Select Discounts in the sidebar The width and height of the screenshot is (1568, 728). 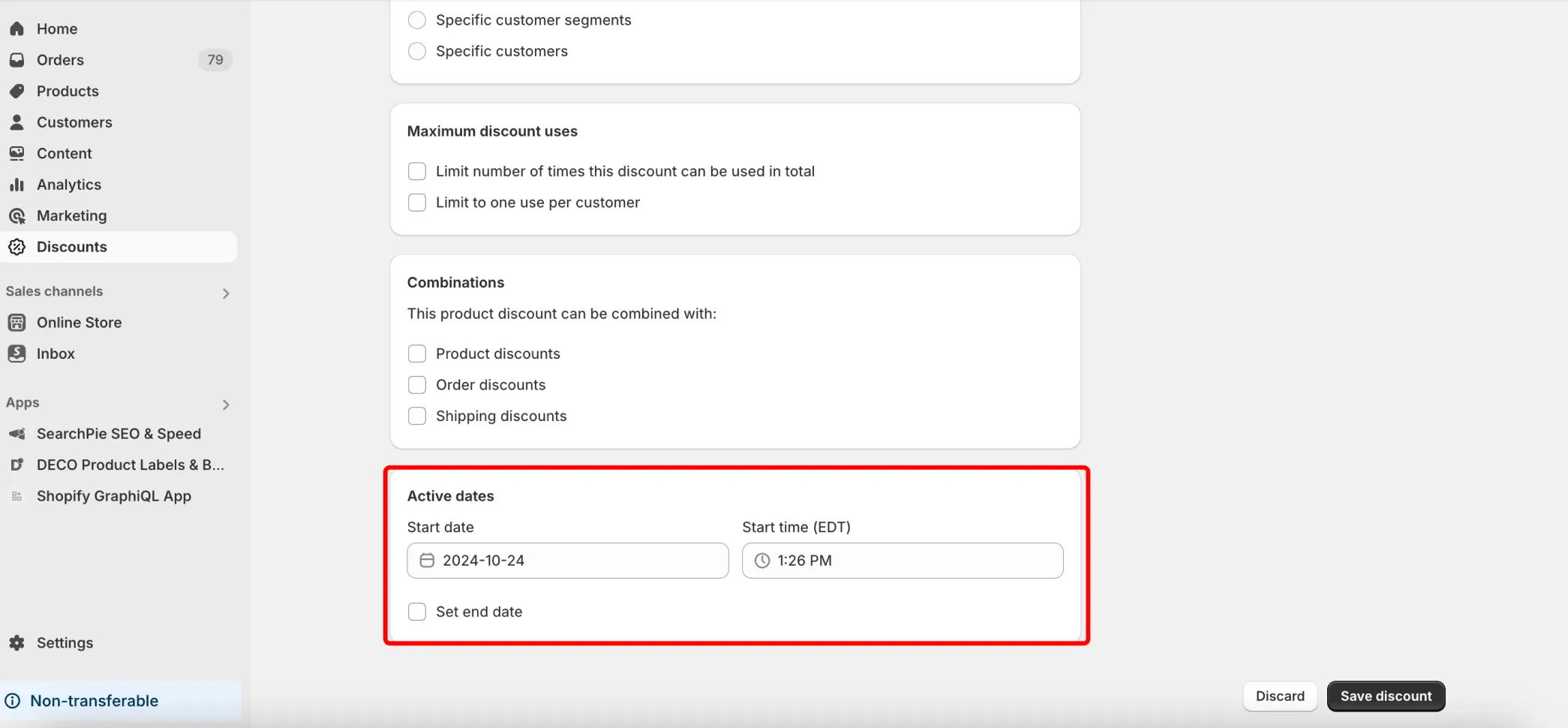point(119,247)
